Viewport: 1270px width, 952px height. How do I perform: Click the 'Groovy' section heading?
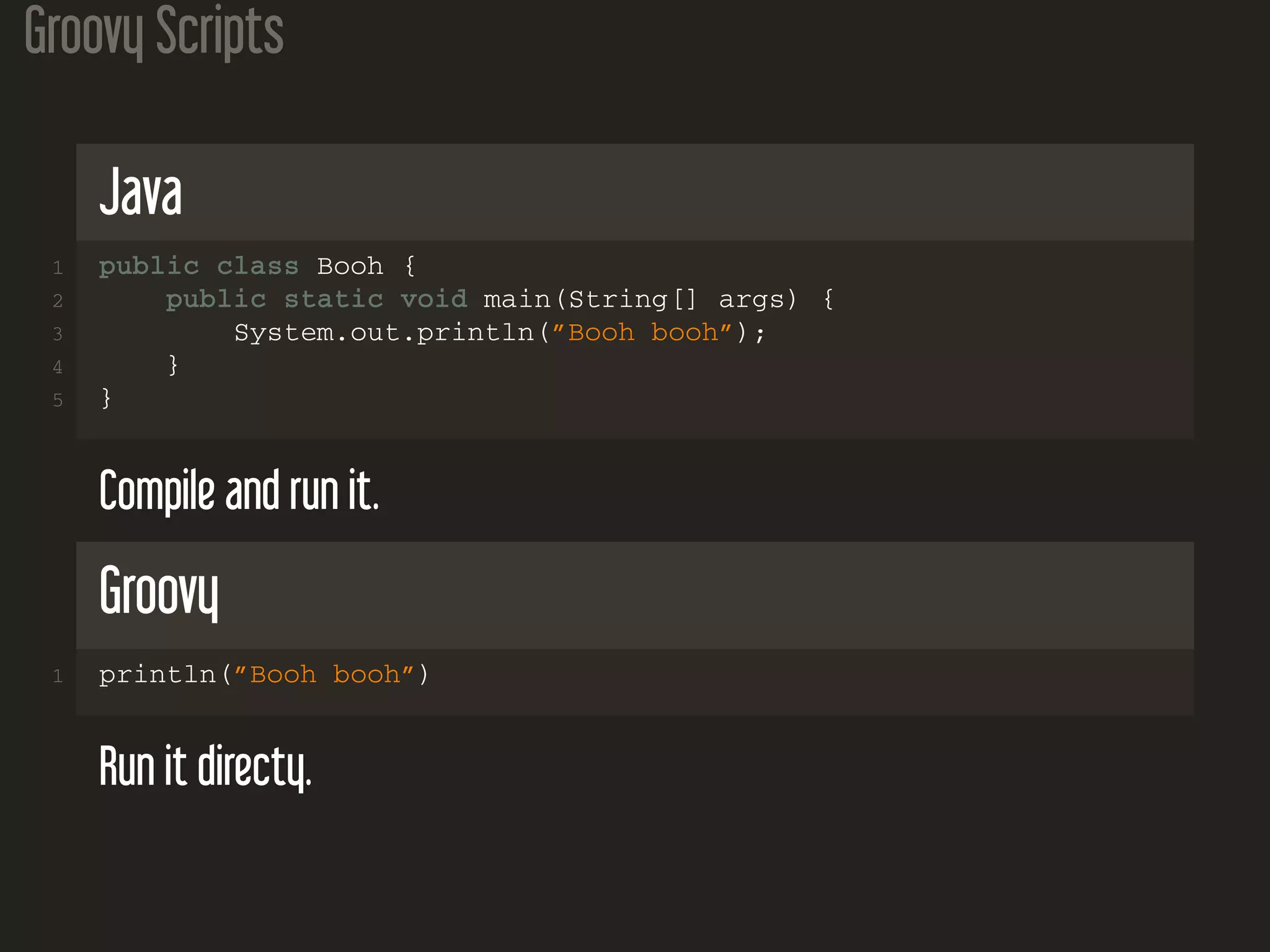tap(159, 592)
